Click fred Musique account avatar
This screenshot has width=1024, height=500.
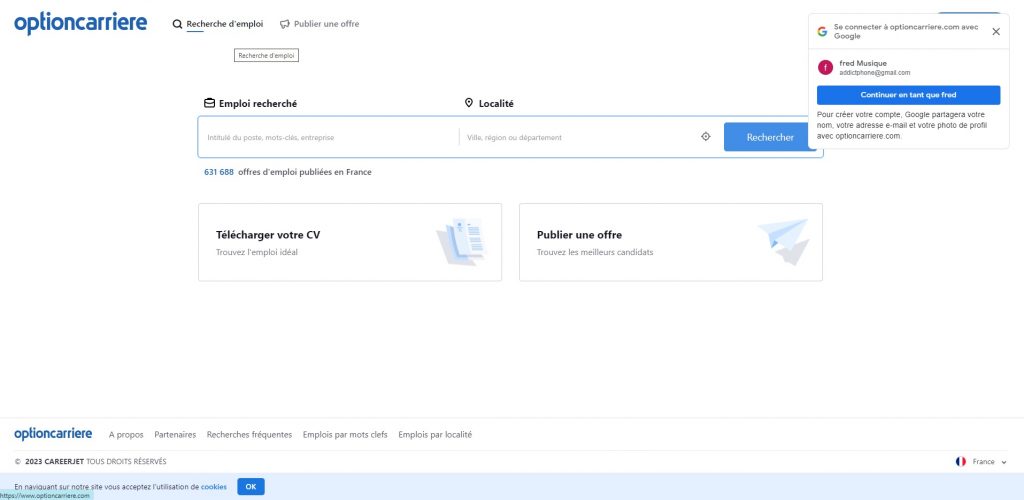coord(826,67)
